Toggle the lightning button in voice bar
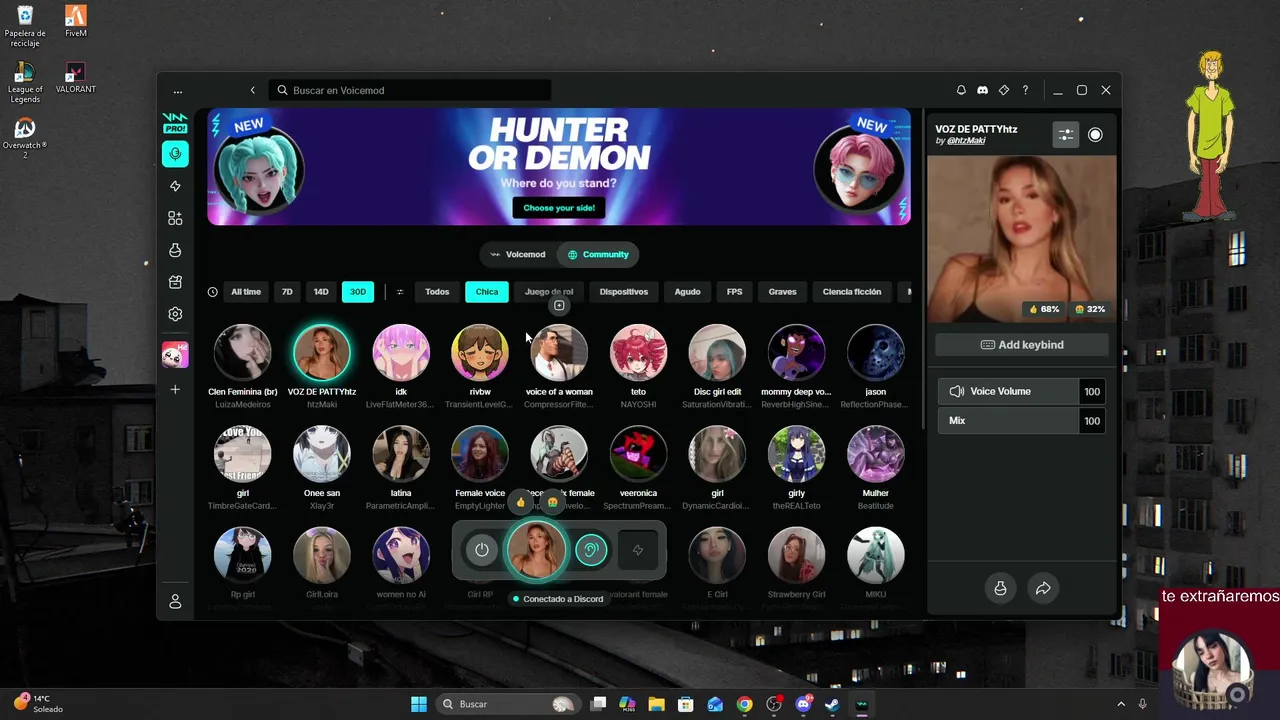The image size is (1280, 720). pyautogui.click(x=637, y=549)
